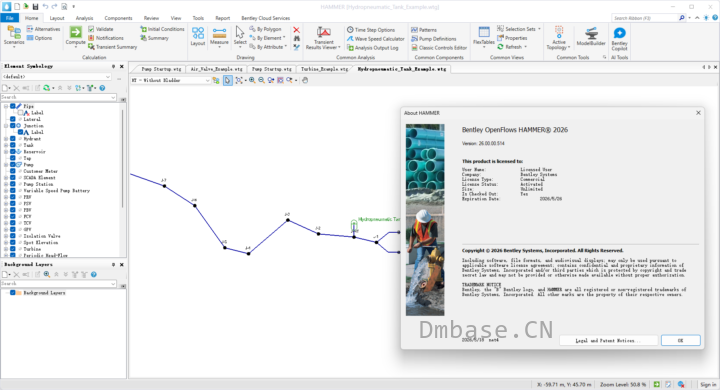
Task: Open Time Step Options
Action: tap(371, 29)
